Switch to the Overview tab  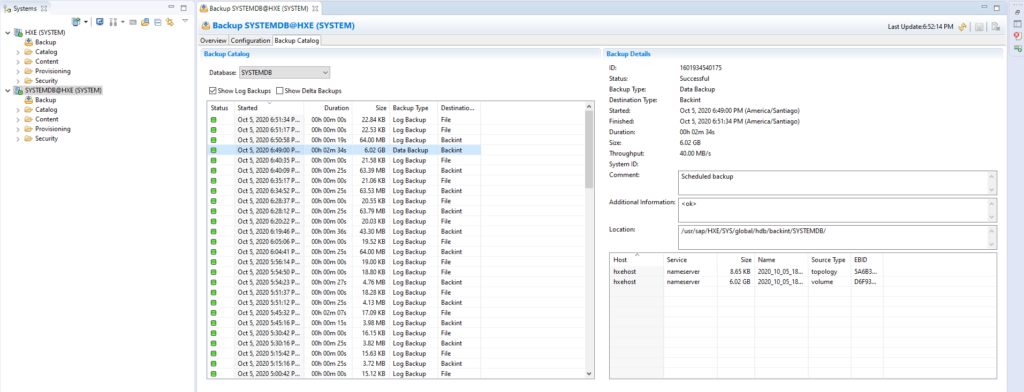[213, 41]
